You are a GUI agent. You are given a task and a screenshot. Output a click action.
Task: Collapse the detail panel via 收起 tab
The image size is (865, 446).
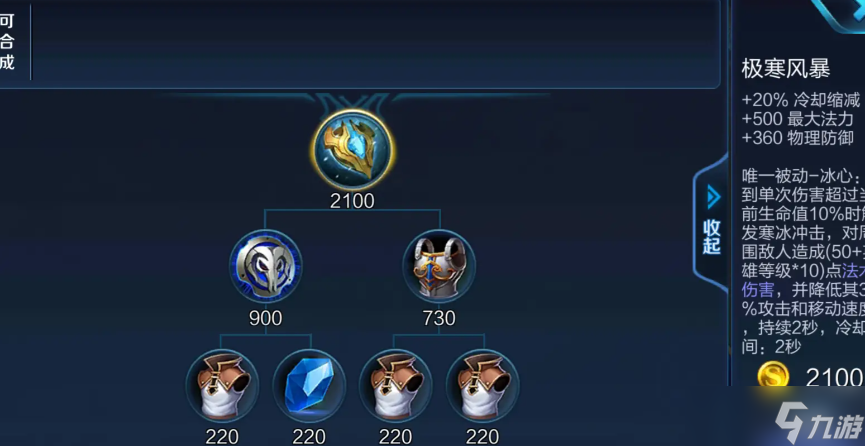712,236
